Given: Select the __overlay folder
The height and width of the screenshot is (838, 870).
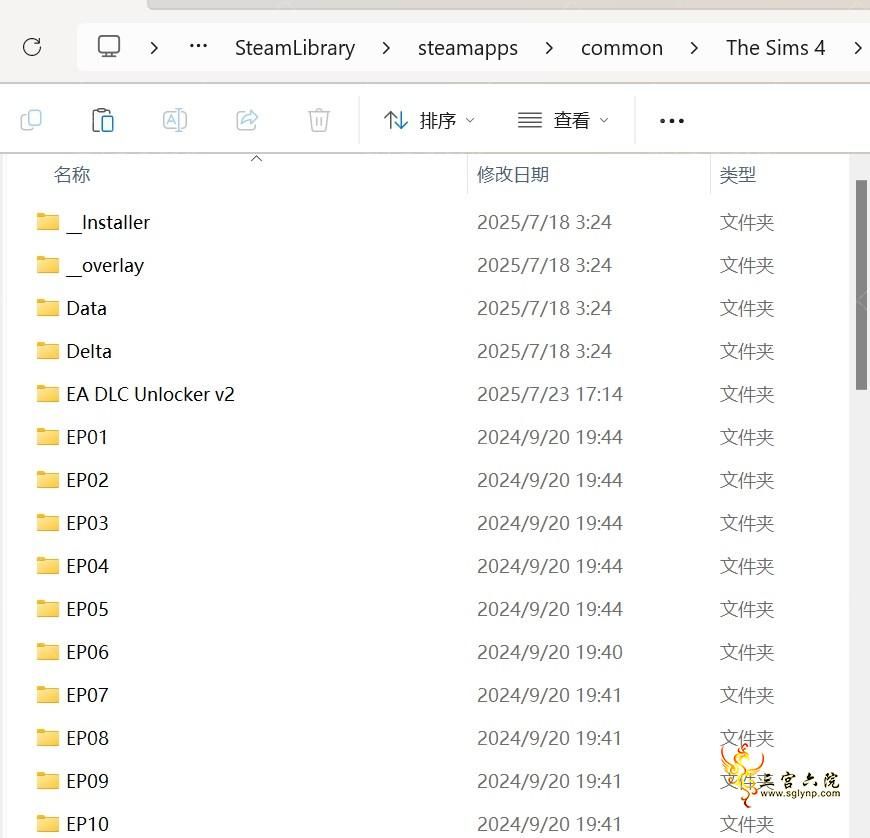Looking at the screenshot, I should 105,265.
